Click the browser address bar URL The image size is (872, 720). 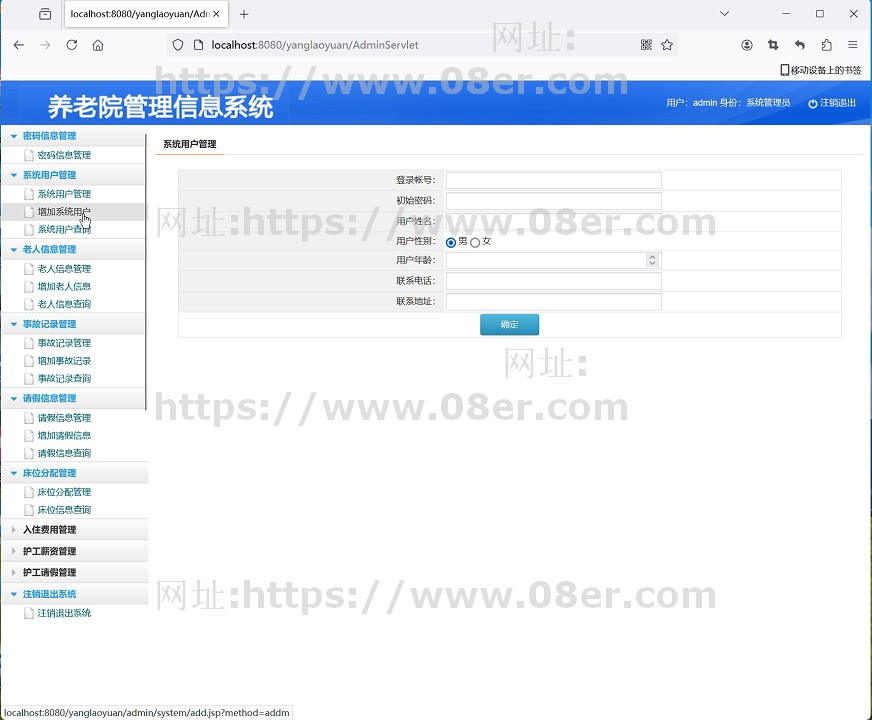(x=315, y=45)
